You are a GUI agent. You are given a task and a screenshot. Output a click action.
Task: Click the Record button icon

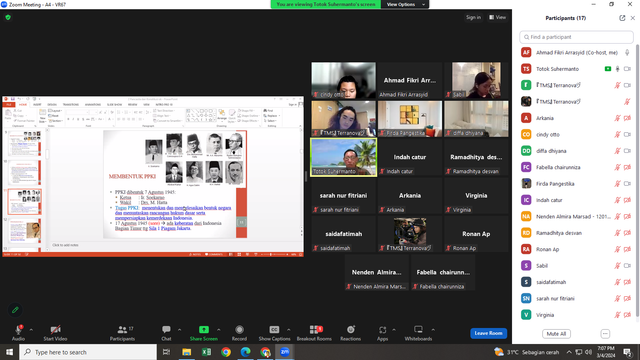(x=239, y=329)
